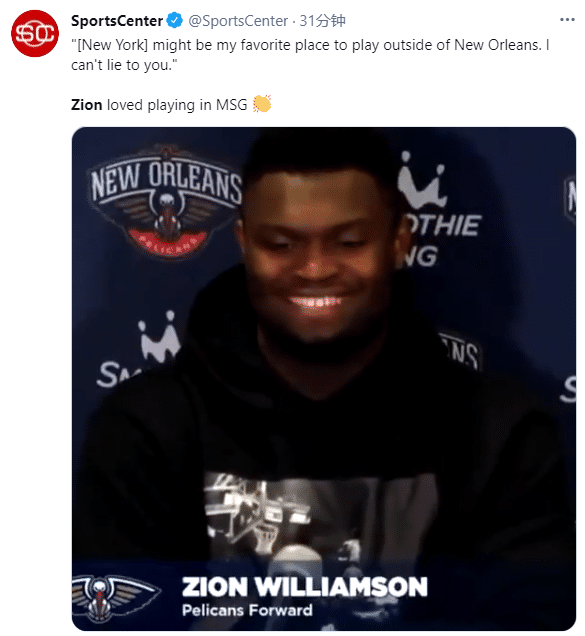Click the Pelicans Forward subtitle
Image resolution: width=585 pixels, height=636 pixels.
(x=247, y=610)
